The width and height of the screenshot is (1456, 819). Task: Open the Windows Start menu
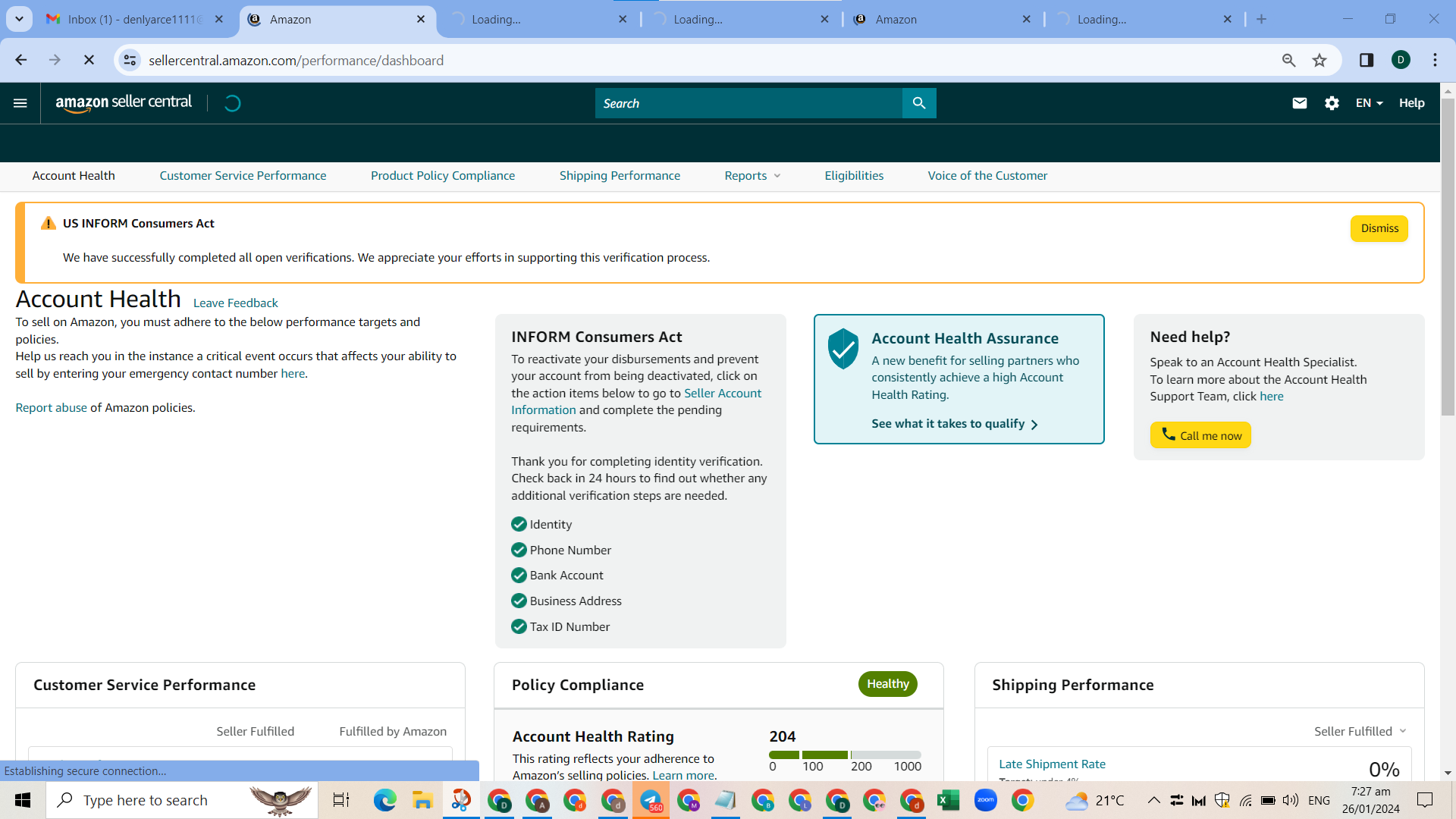tap(23, 800)
